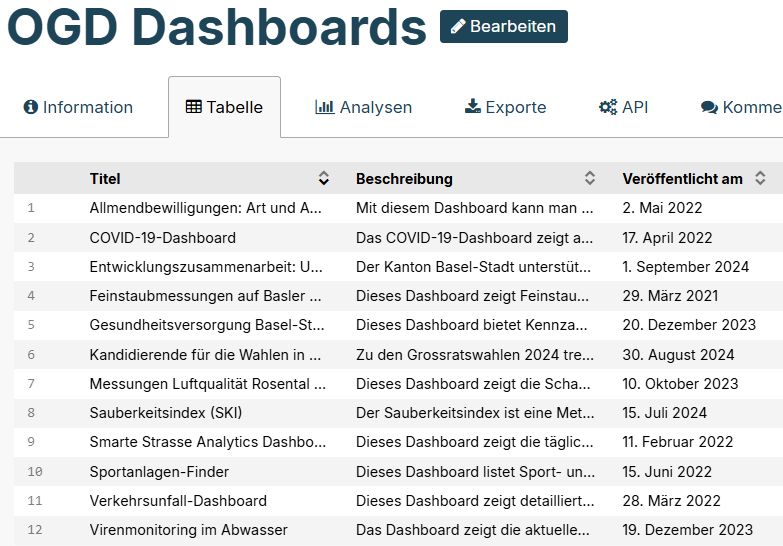Viewport: 783px width, 546px height.
Task: Sort by Veröffentlicht am column arrows
Action: 760,178
